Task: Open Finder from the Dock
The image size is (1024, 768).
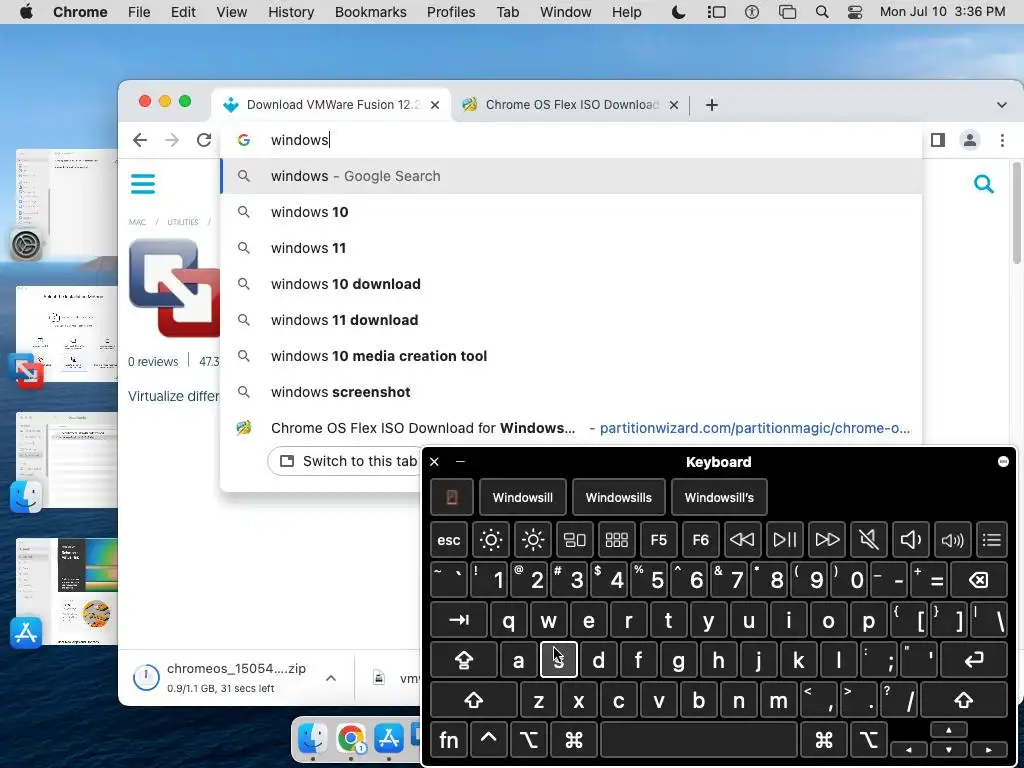Action: click(312, 739)
